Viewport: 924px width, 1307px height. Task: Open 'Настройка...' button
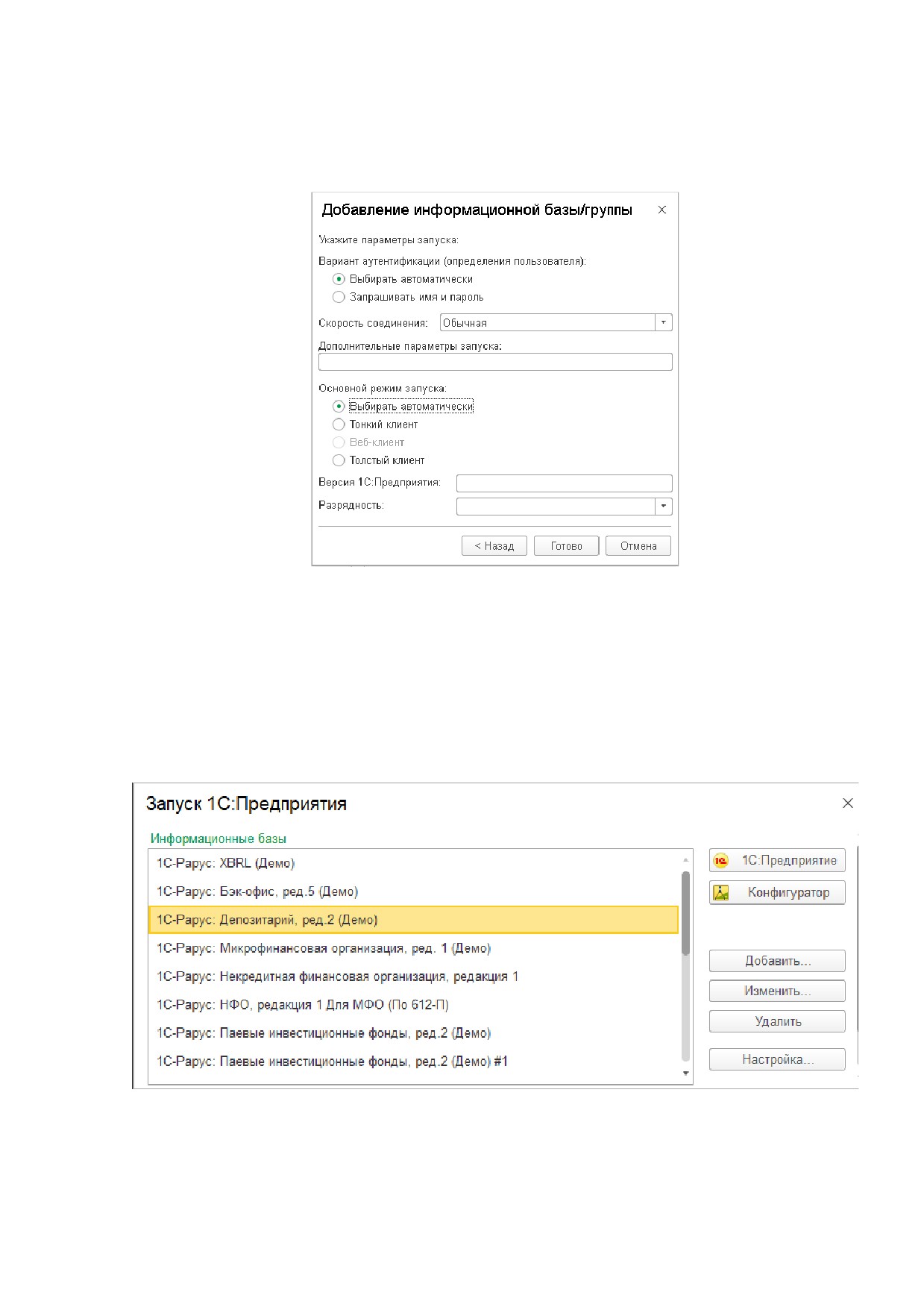coord(777,1059)
